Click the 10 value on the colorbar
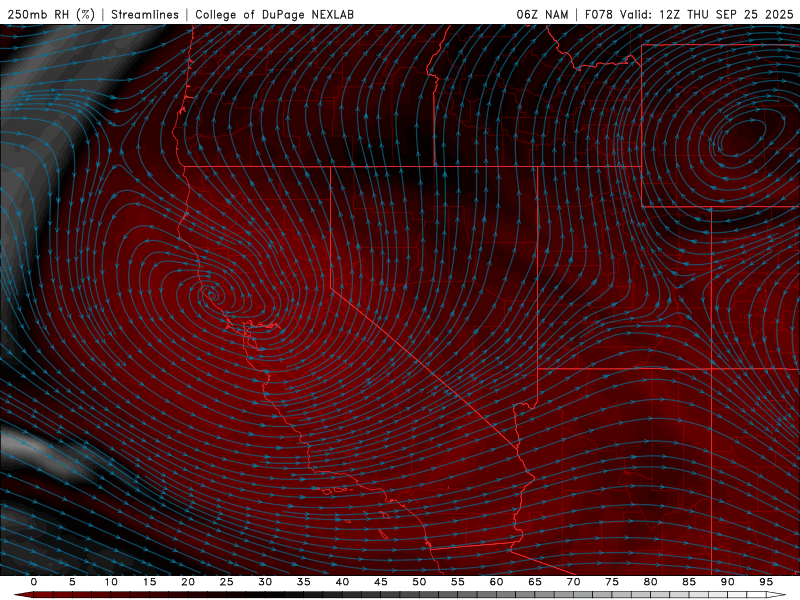This screenshot has width=800, height=600. point(111,582)
